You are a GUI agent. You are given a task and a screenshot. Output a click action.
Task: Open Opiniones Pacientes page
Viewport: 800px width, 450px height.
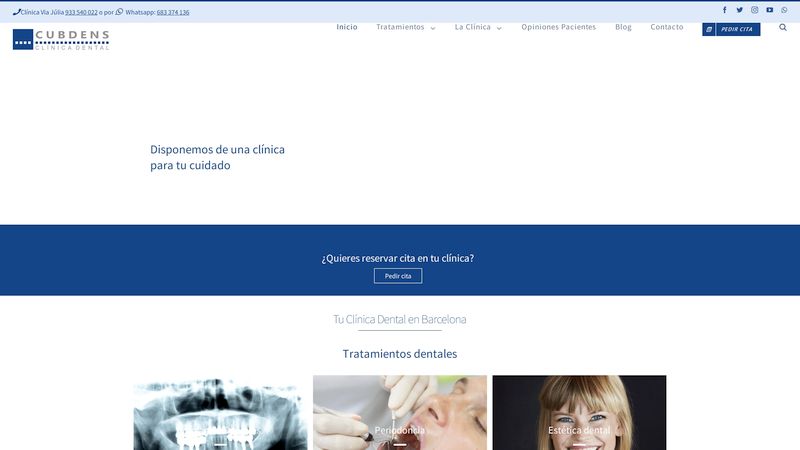click(x=559, y=27)
